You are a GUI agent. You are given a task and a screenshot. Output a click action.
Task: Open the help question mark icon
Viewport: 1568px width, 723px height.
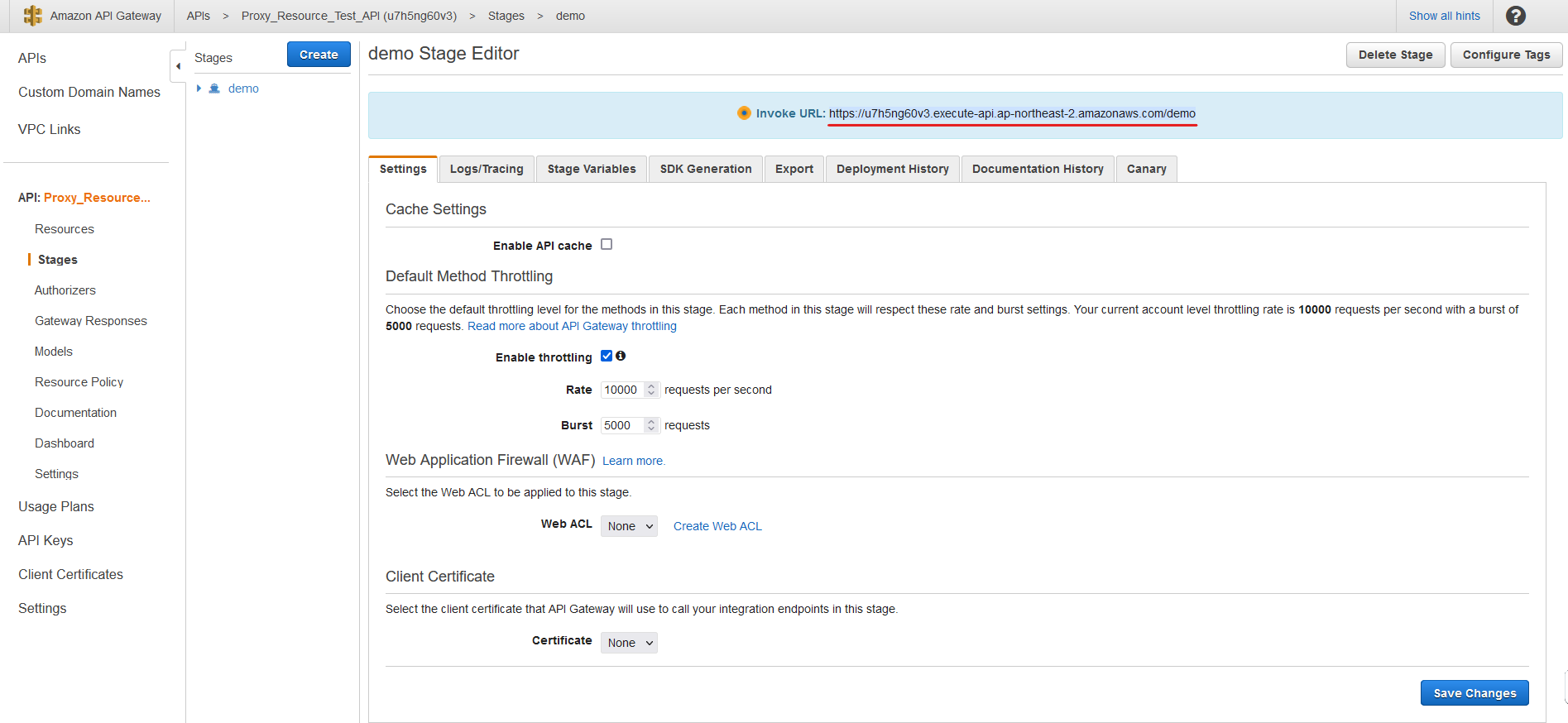pos(1515,16)
